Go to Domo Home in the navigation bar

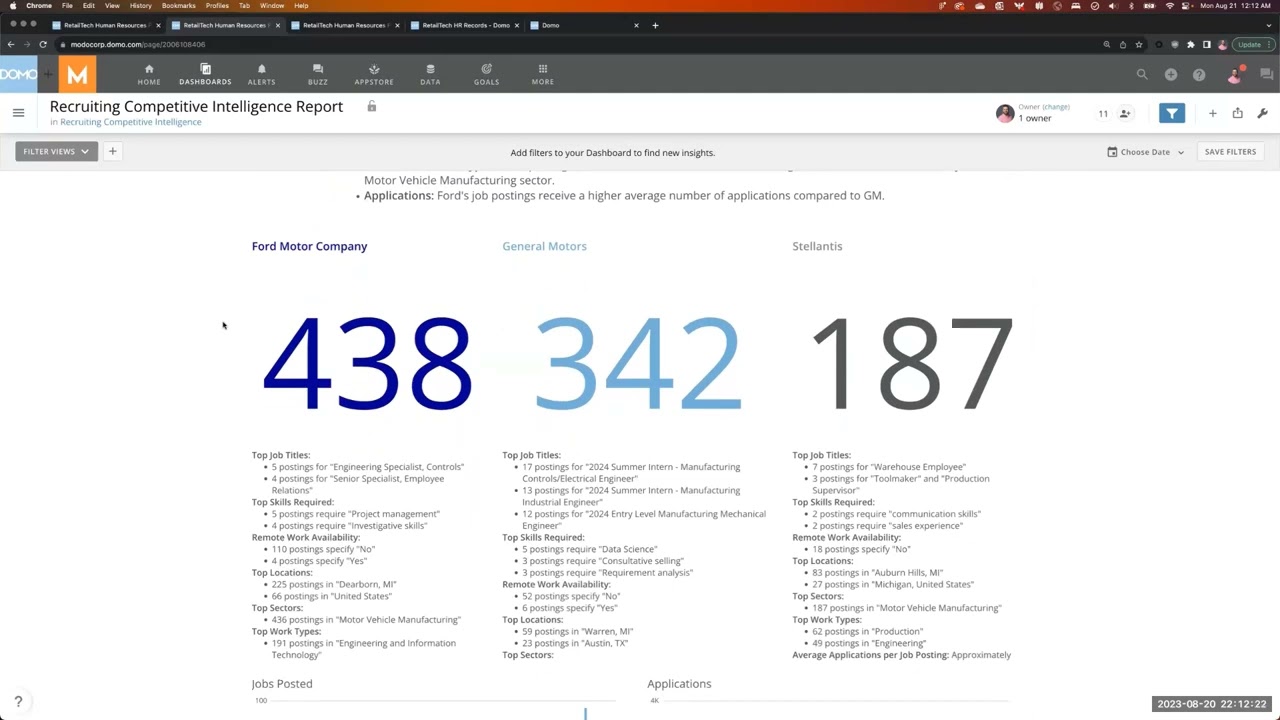click(149, 74)
